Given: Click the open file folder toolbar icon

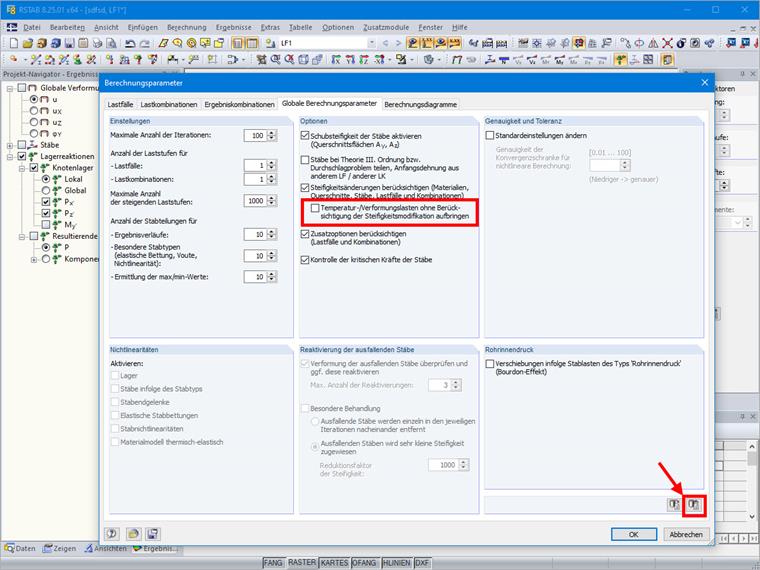Looking at the screenshot, I should pyautogui.click(x=28, y=43).
